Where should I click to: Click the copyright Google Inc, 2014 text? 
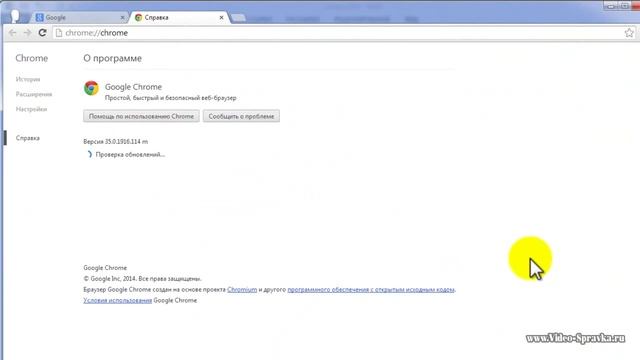[x=142, y=279]
